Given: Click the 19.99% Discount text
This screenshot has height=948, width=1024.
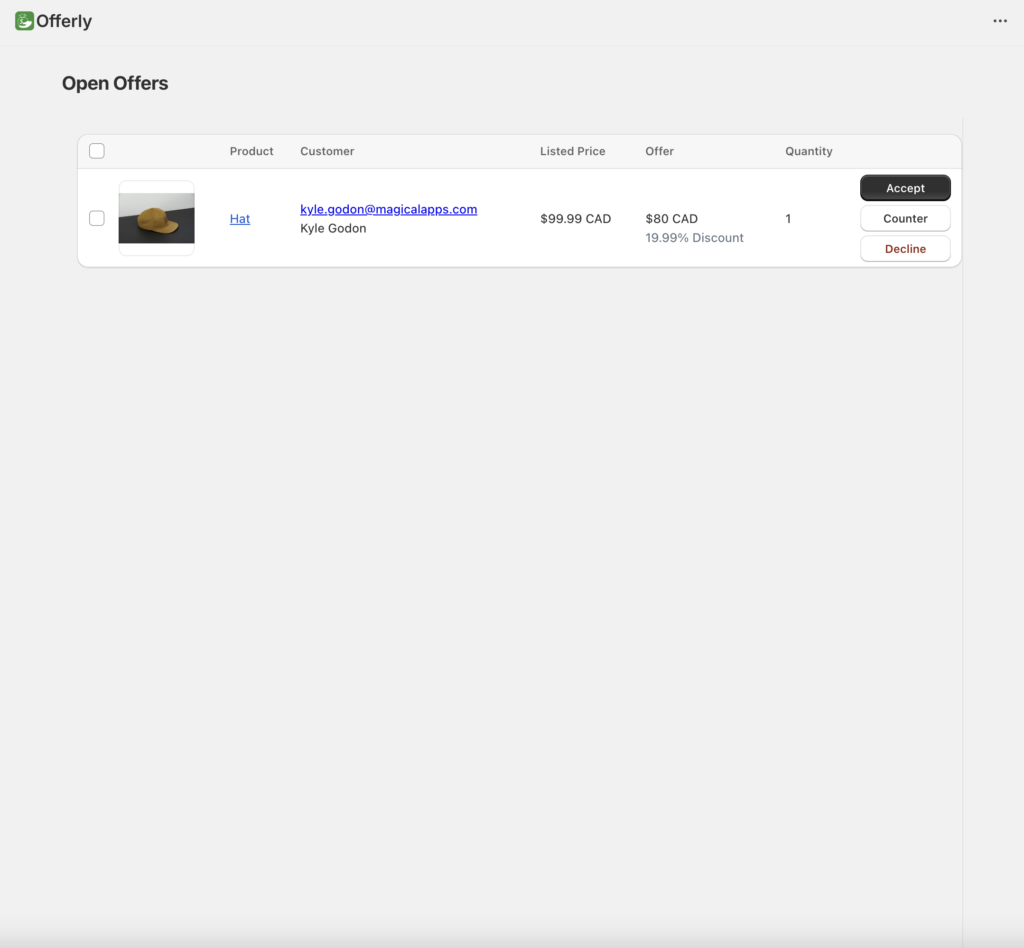Looking at the screenshot, I should 694,238.
